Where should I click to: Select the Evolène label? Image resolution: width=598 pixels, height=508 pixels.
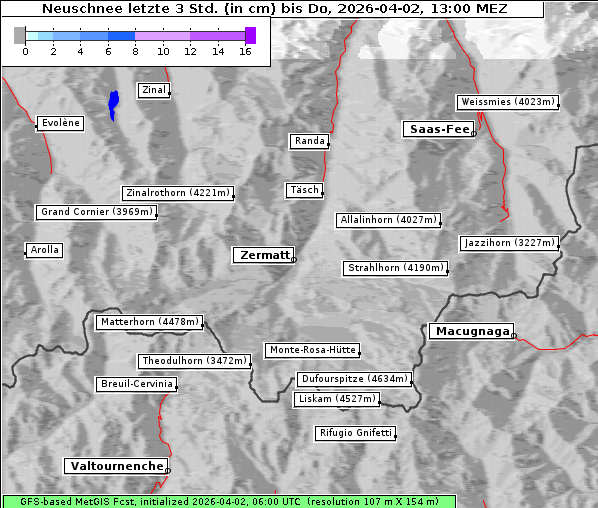tap(60, 123)
